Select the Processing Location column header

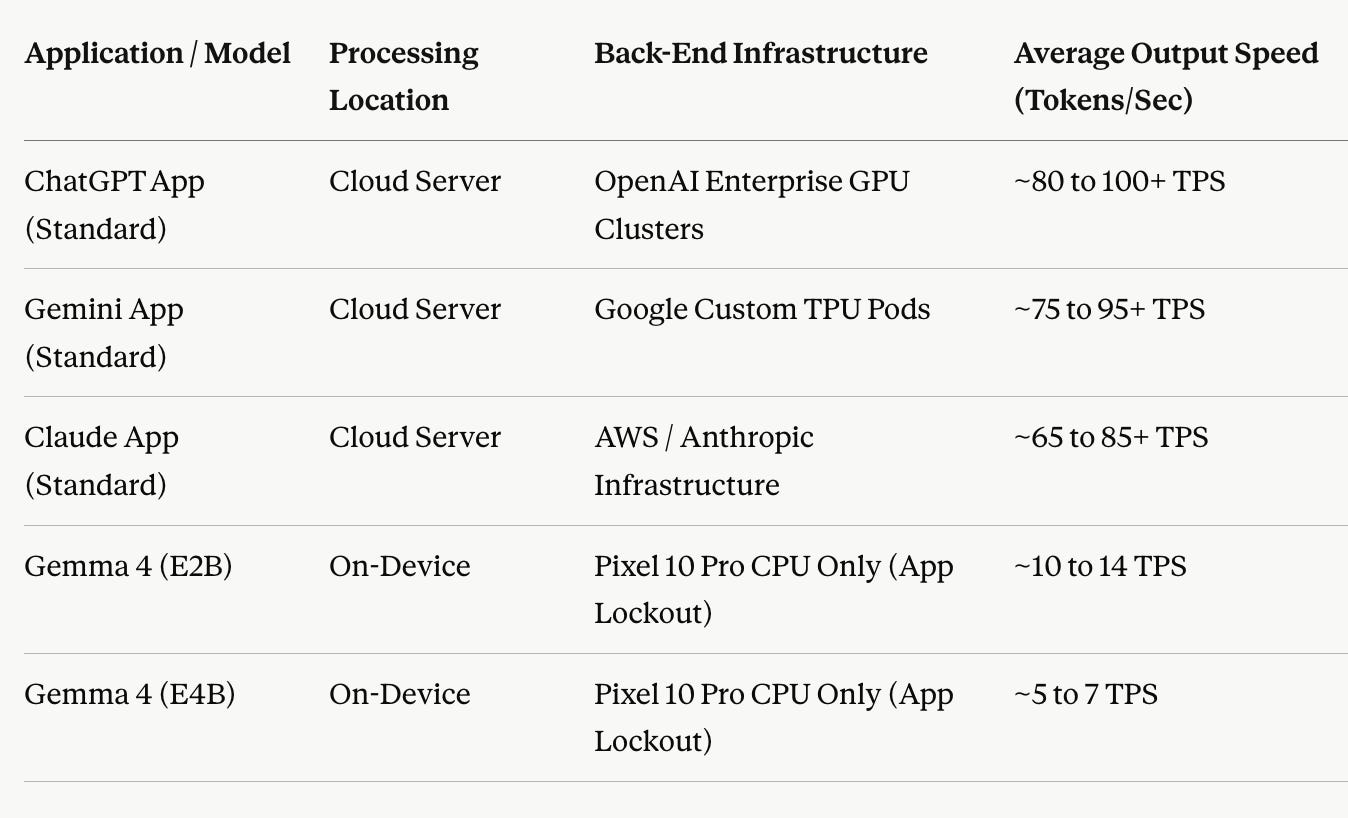click(x=404, y=77)
